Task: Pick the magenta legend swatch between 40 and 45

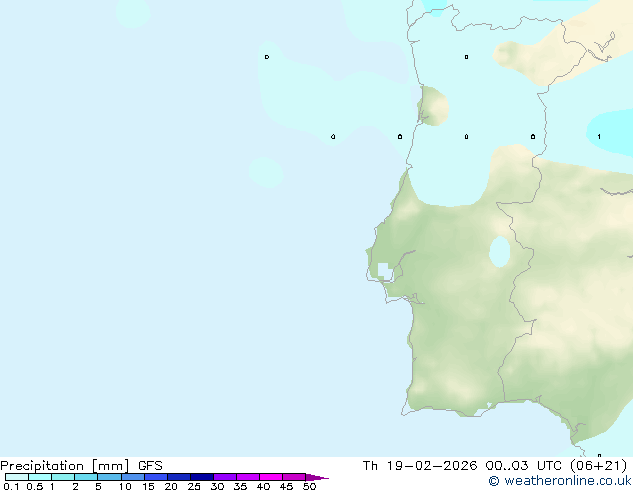Action: [271, 477]
